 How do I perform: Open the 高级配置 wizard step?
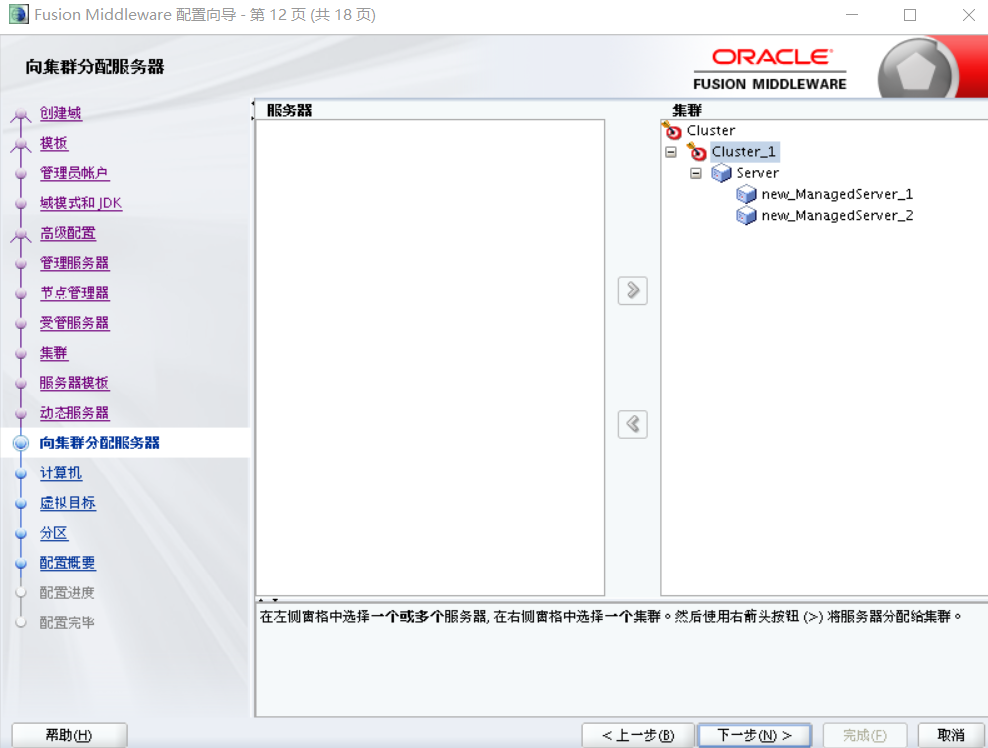[x=67, y=233]
